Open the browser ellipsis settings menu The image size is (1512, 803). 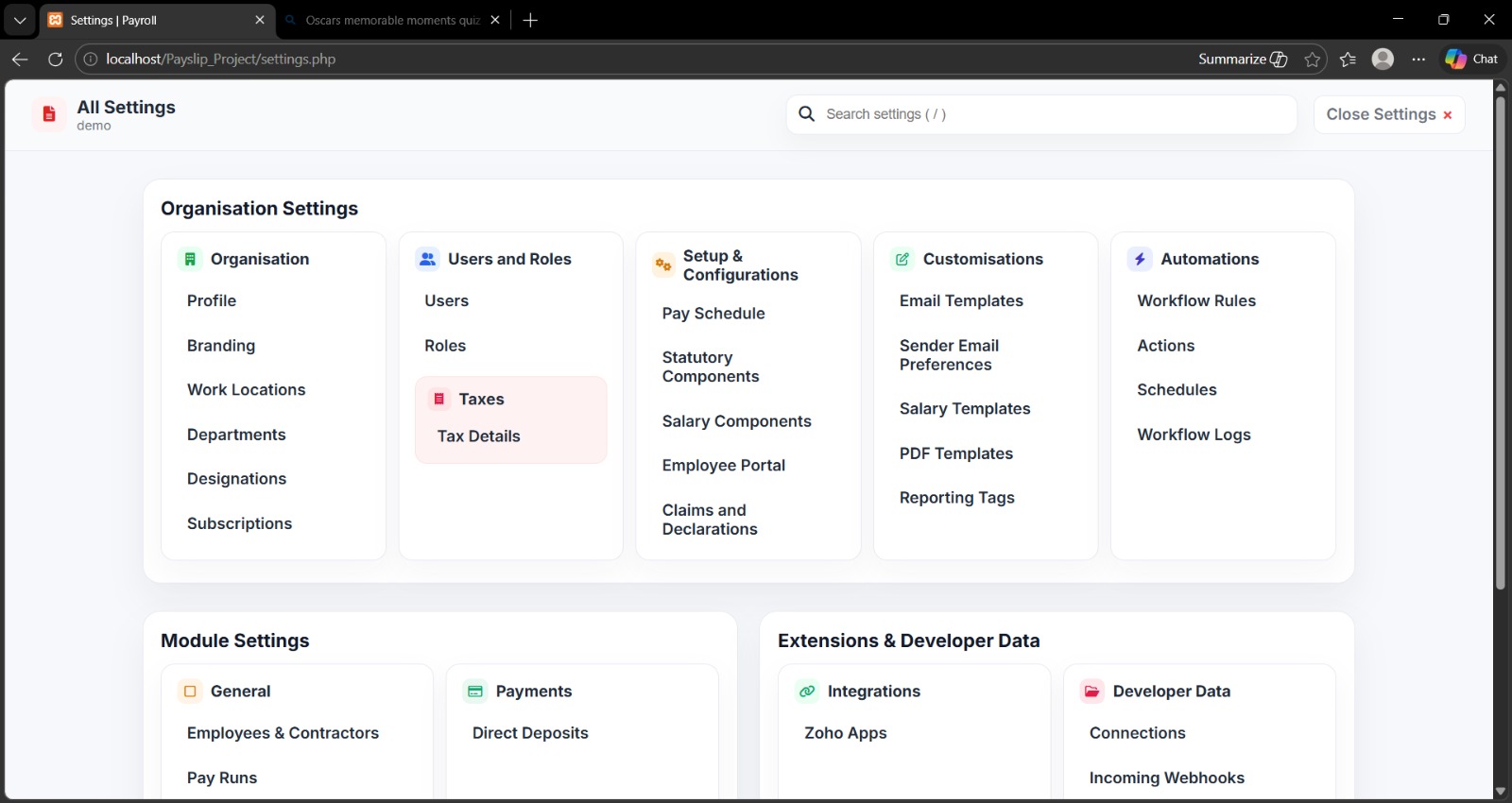(x=1418, y=60)
